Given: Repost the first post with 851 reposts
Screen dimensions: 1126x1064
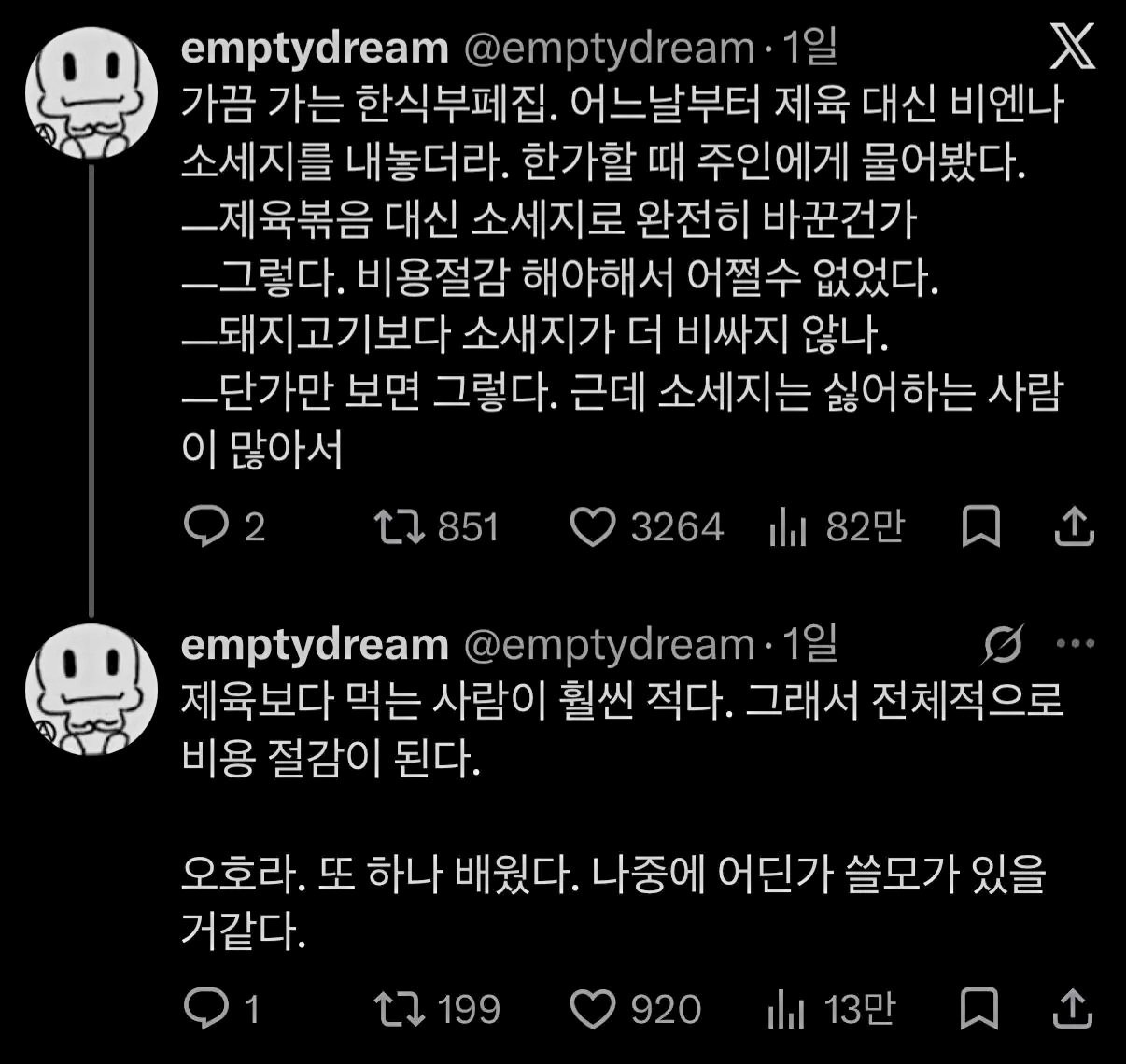Looking at the screenshot, I should [x=437, y=527].
